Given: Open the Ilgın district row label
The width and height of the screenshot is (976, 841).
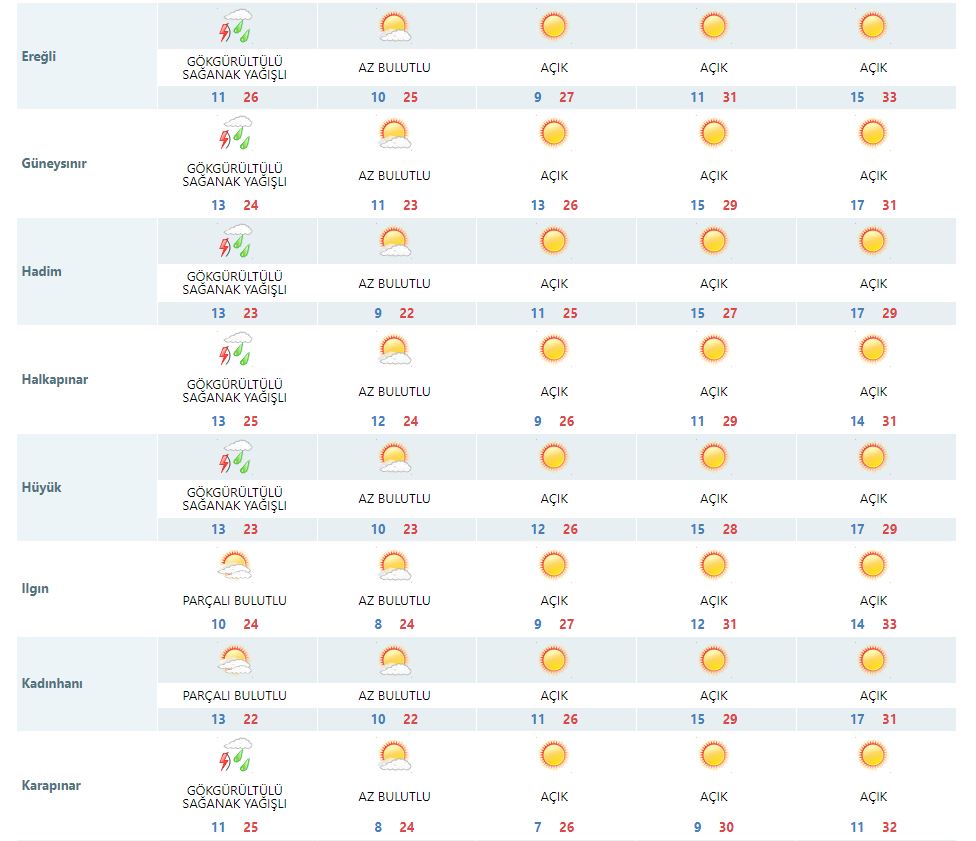Looking at the screenshot, I should pyautogui.click(x=36, y=588).
